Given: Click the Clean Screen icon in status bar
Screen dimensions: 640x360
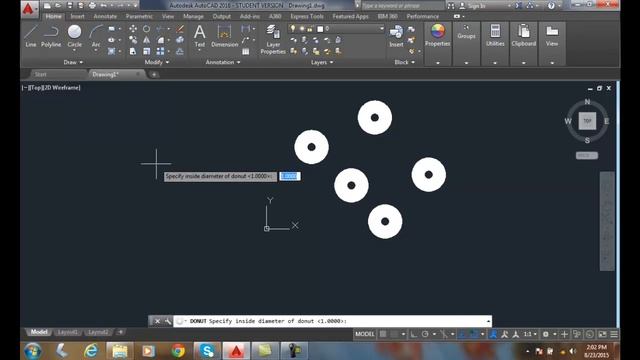Looking at the screenshot, I should pyautogui.click(x=602, y=334).
